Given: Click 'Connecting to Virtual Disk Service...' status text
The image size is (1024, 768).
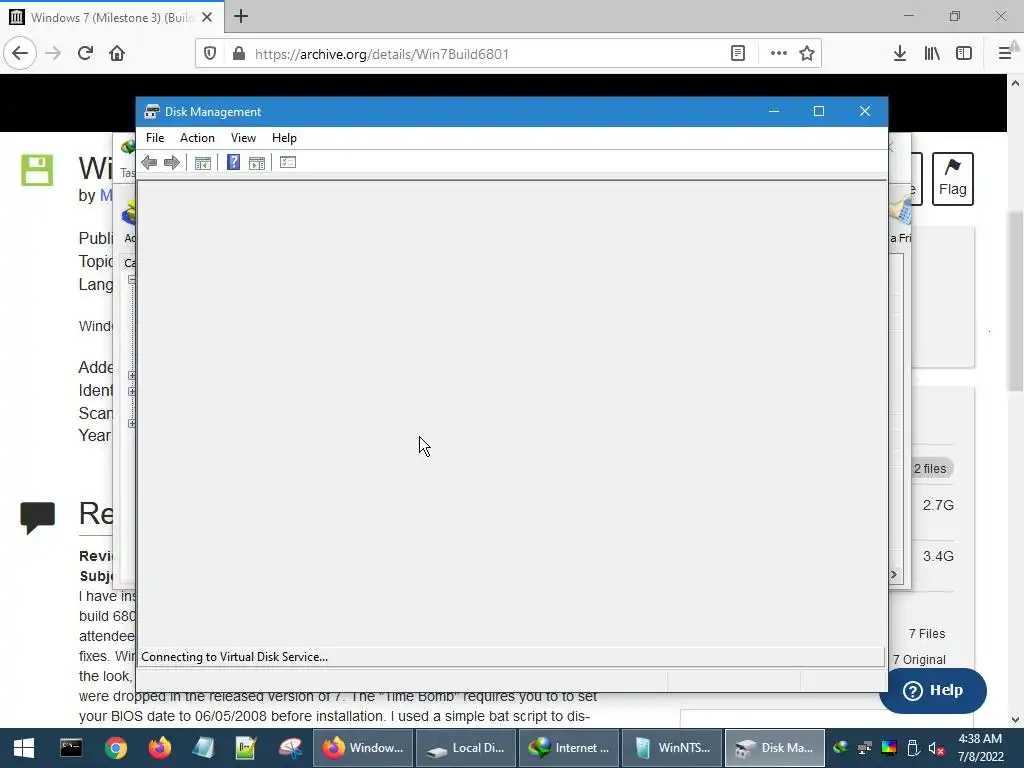Looking at the screenshot, I should (x=234, y=657).
